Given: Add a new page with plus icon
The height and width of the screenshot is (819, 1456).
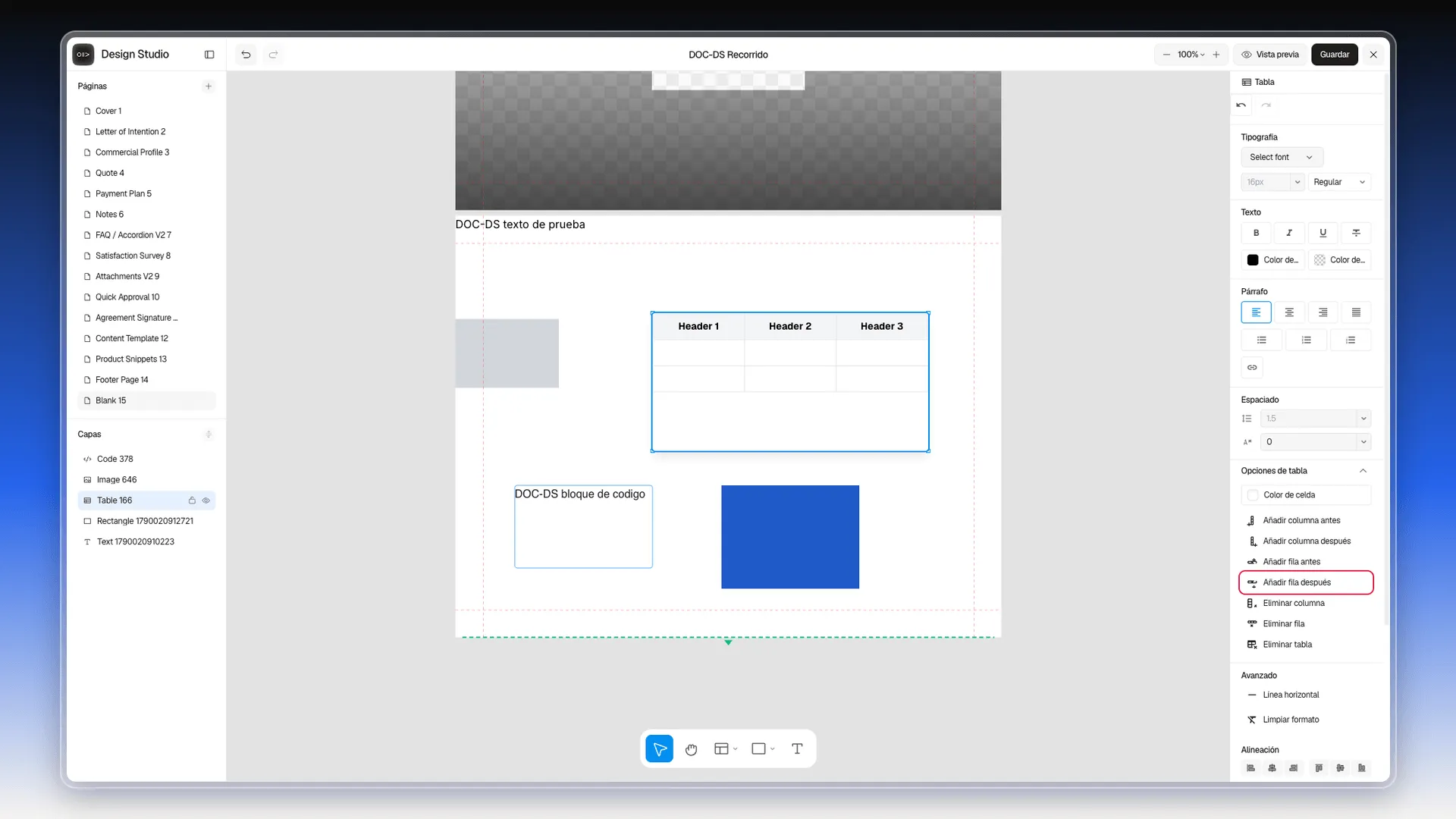Looking at the screenshot, I should pyautogui.click(x=209, y=86).
